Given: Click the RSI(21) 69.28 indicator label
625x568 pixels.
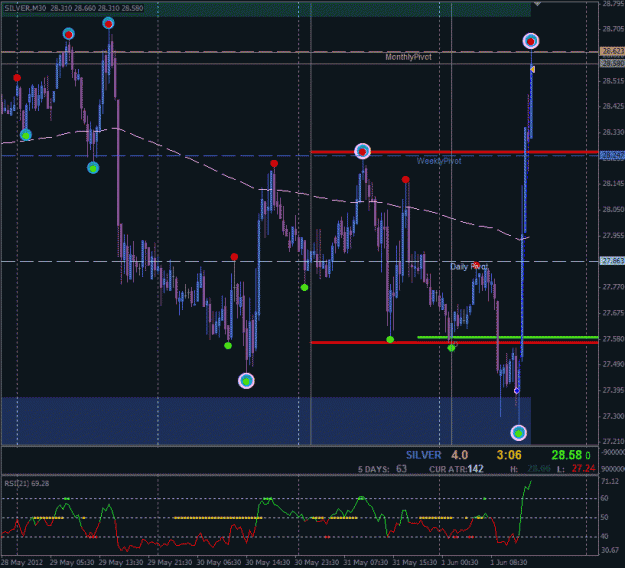Looking at the screenshot, I should pyautogui.click(x=27, y=483).
